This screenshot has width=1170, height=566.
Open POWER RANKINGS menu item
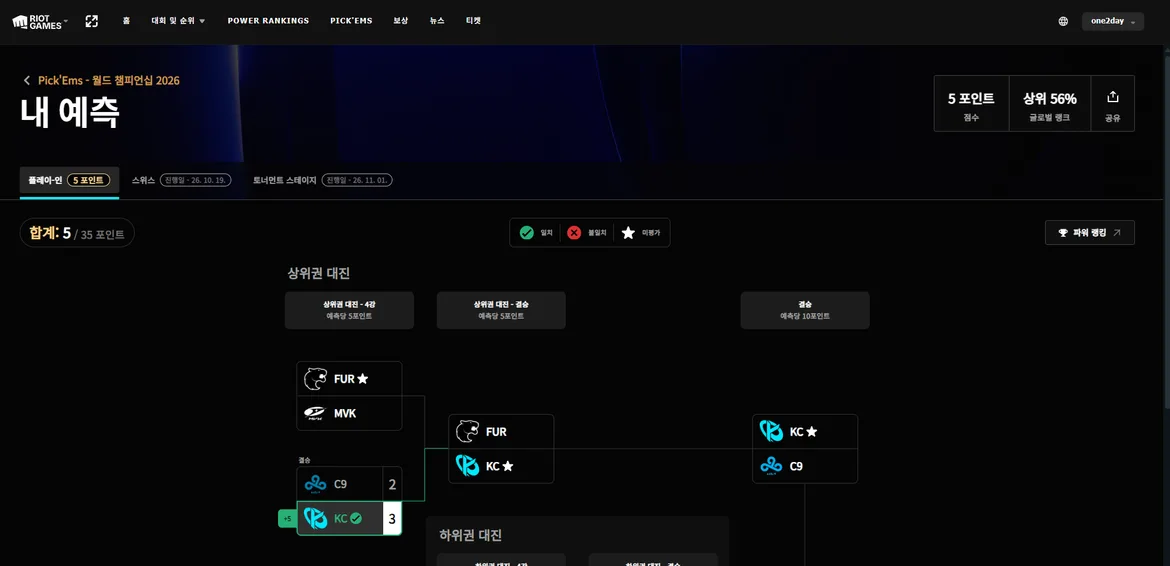pyautogui.click(x=268, y=21)
